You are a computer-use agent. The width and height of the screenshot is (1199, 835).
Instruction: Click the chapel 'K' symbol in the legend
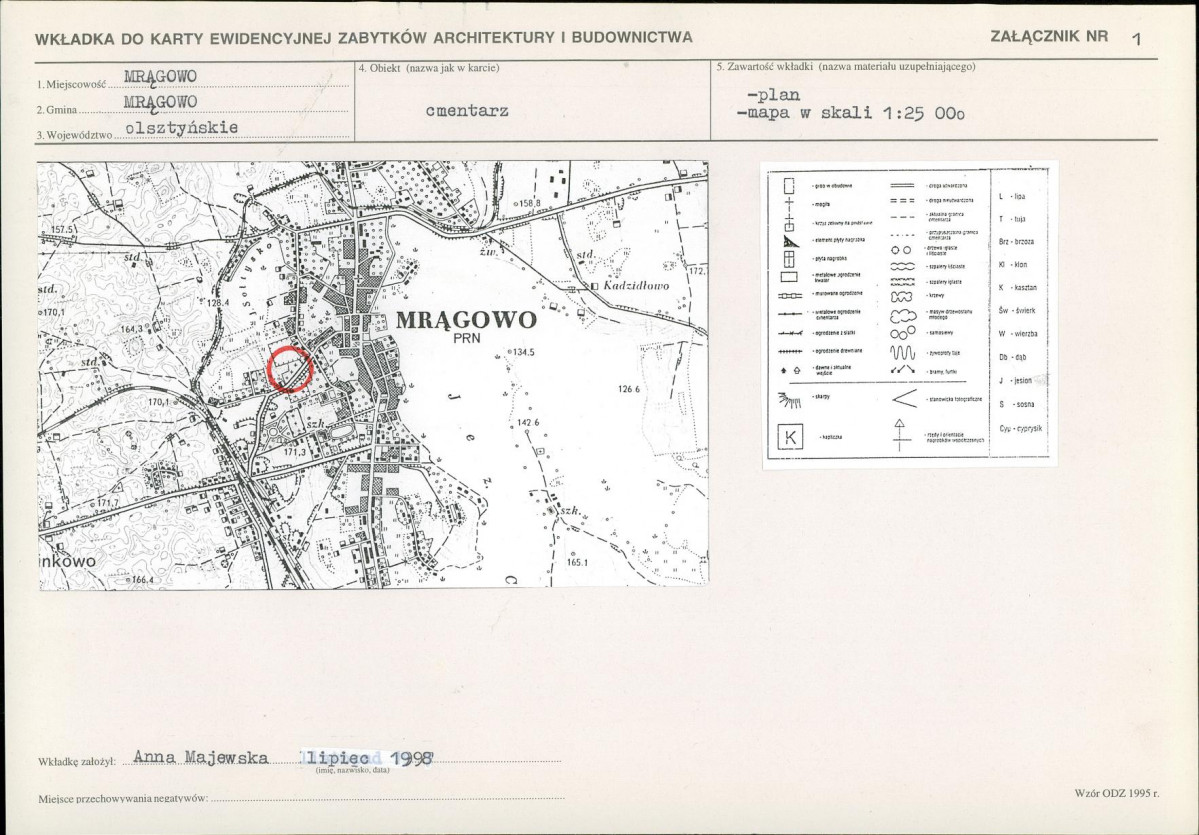(791, 437)
